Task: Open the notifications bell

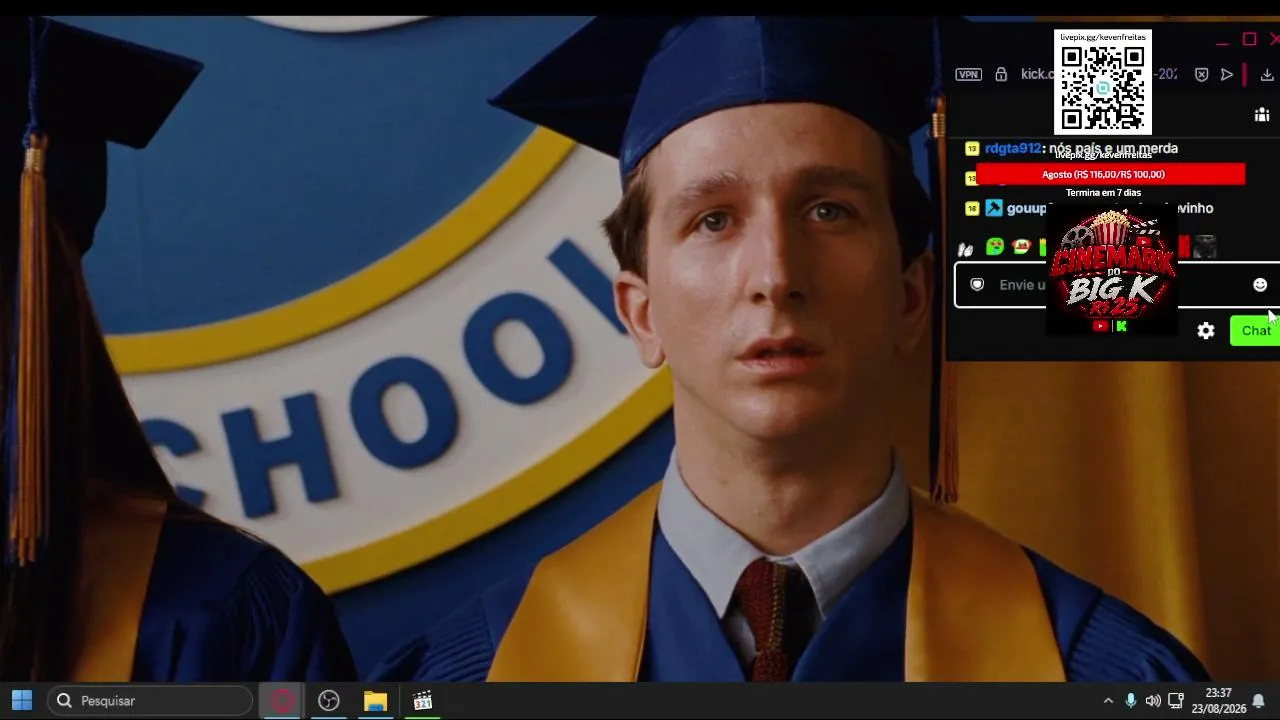Action: coord(1259,701)
